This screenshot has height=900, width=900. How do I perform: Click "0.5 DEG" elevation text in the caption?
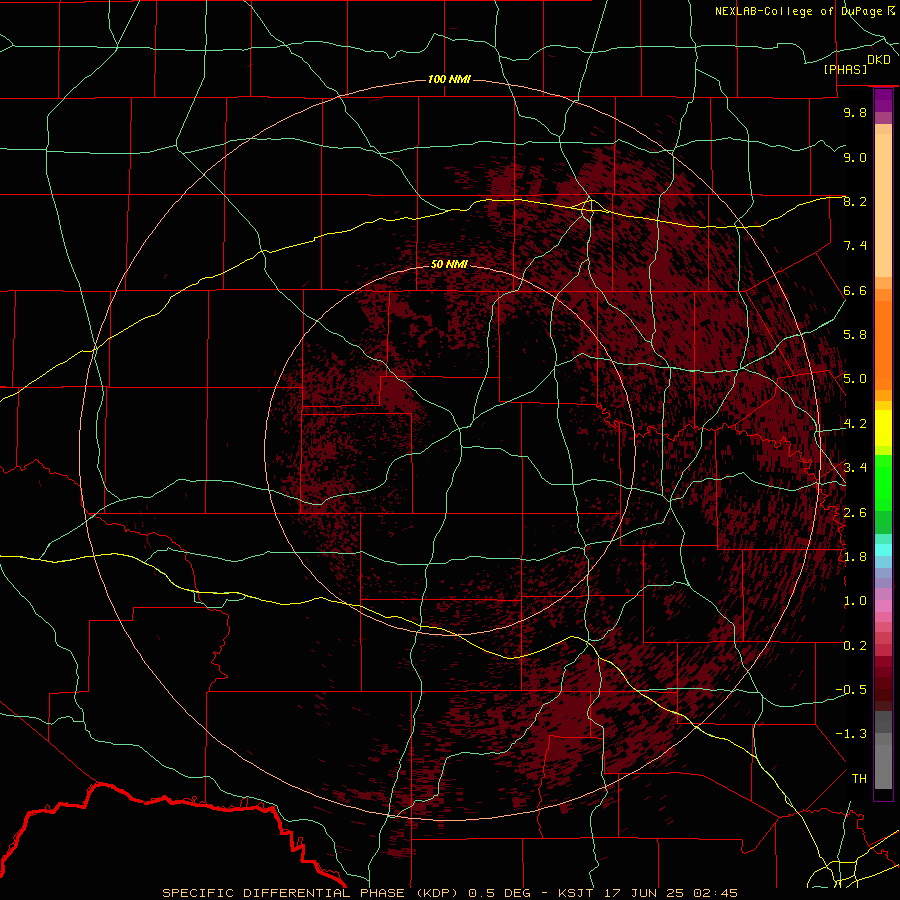(x=499, y=893)
